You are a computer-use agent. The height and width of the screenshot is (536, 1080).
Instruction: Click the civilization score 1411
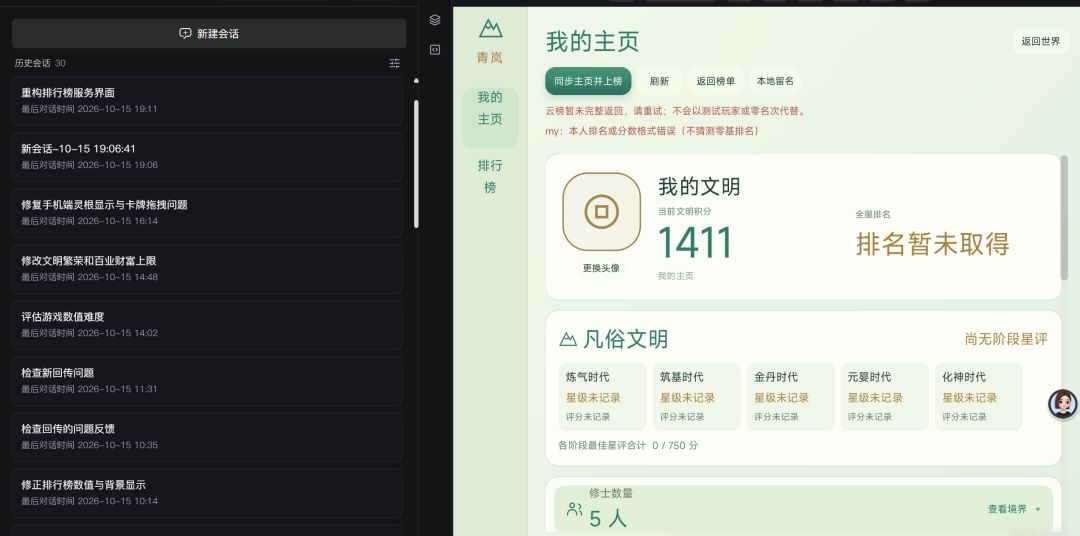coord(695,243)
